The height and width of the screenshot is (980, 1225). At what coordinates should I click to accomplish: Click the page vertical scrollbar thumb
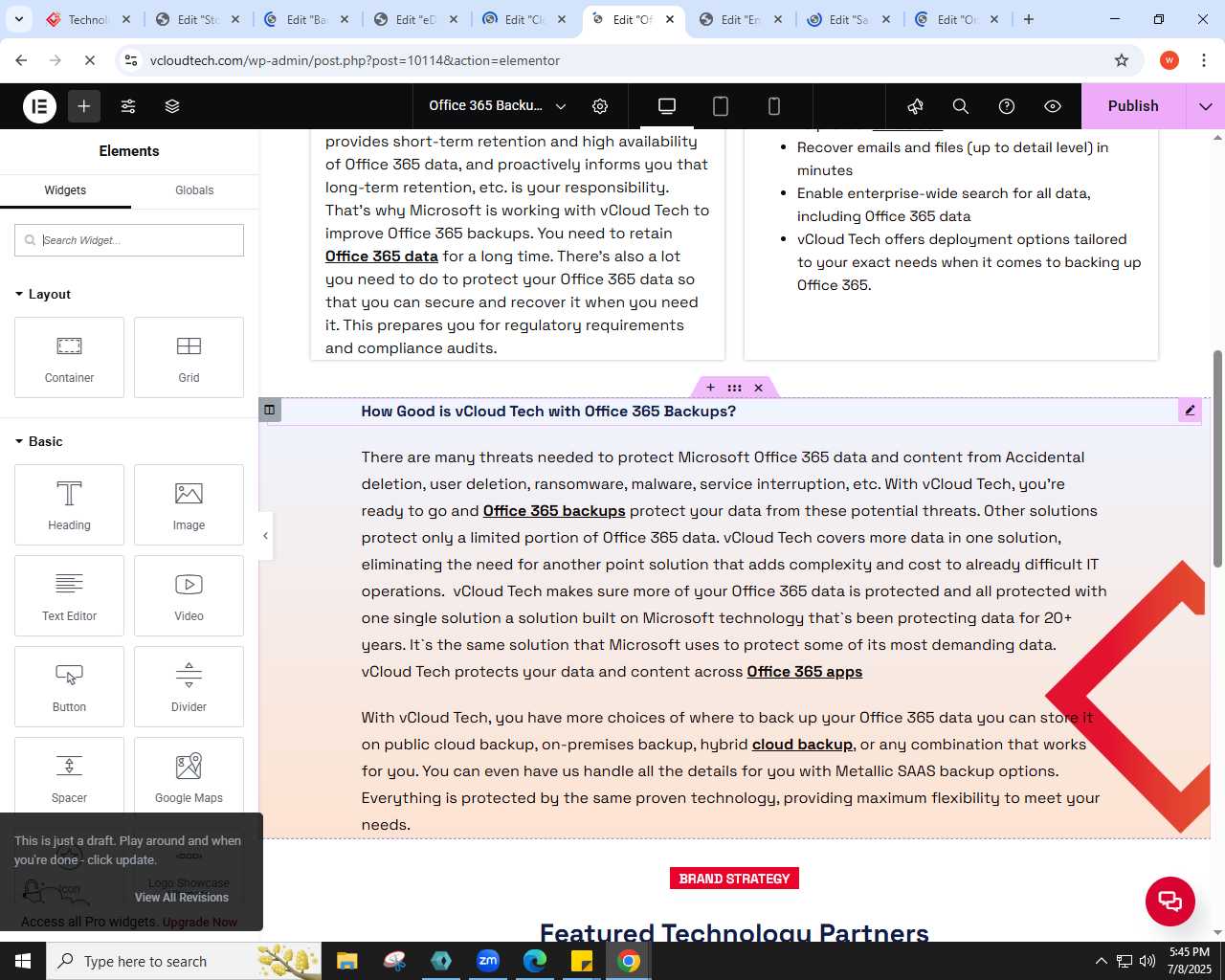pyautogui.click(x=1217, y=459)
